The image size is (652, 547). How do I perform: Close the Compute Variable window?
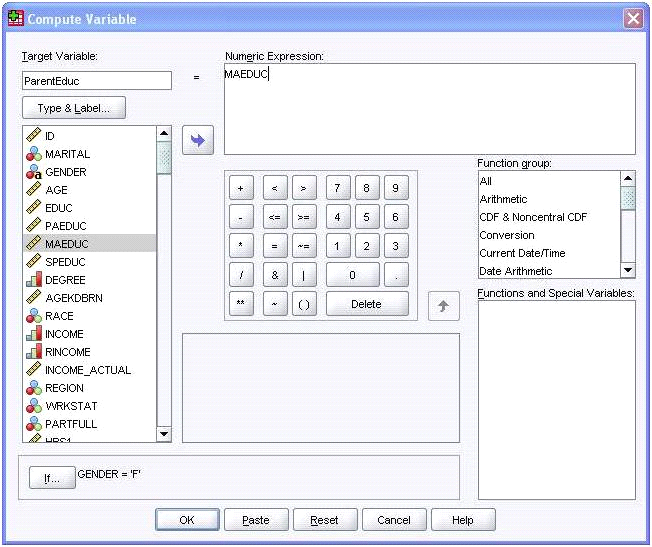[x=633, y=19]
